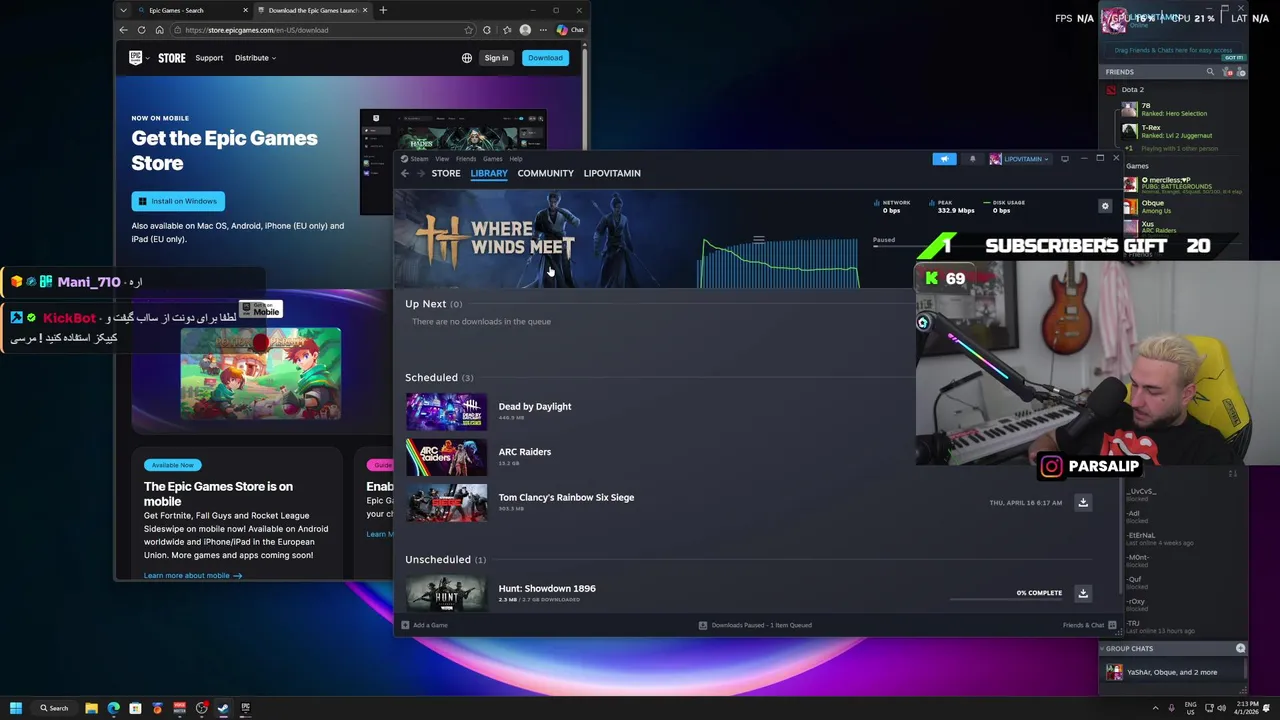Click Sign in on Epic Games Store
The width and height of the screenshot is (1280, 720).
496,58
